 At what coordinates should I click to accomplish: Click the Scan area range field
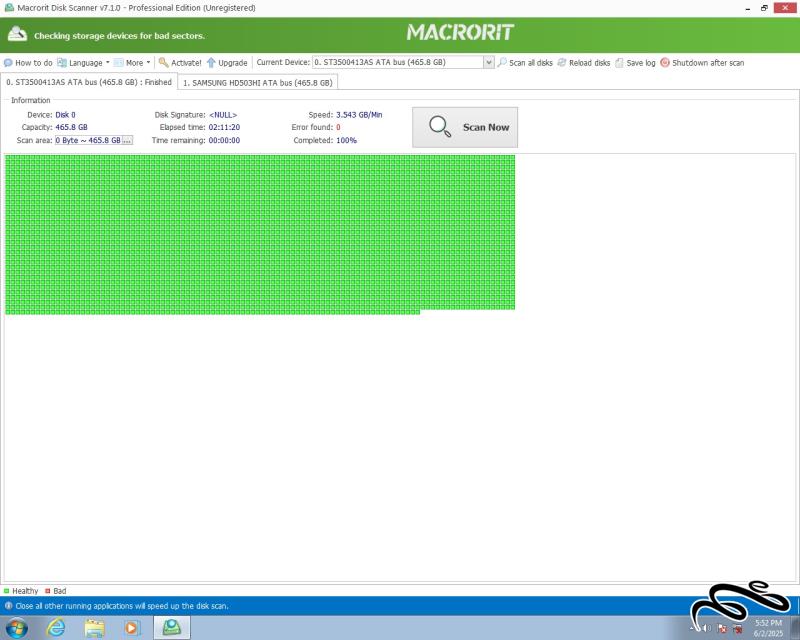tap(88, 140)
